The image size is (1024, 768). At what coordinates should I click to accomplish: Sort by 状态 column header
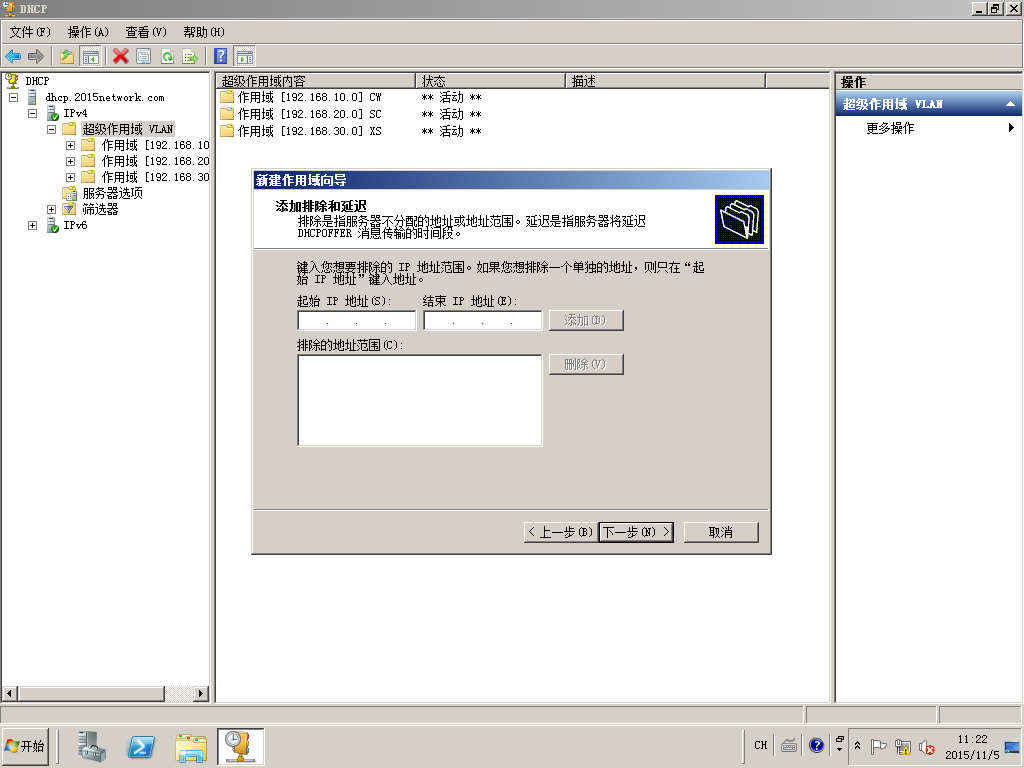[490, 81]
